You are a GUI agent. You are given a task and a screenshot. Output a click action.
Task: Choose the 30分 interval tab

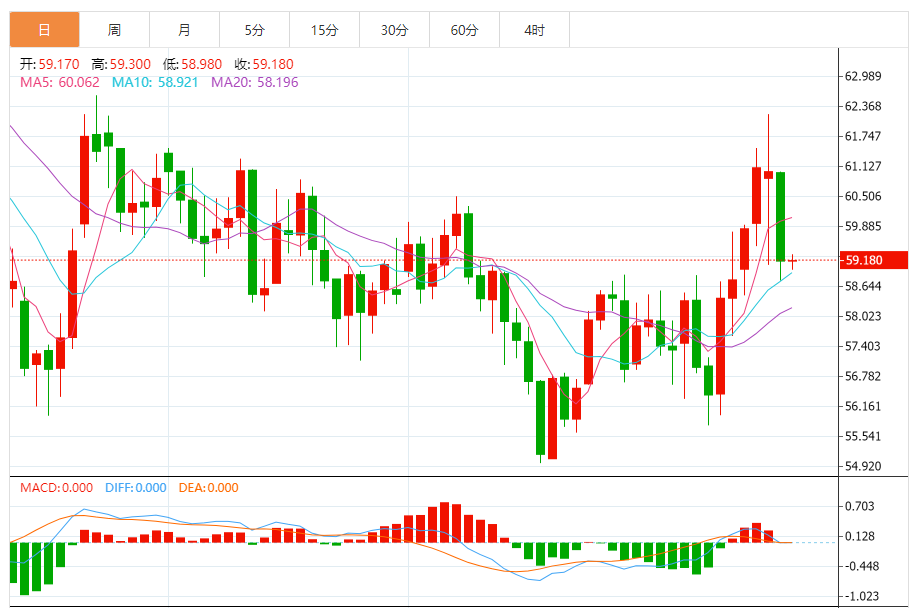click(394, 30)
